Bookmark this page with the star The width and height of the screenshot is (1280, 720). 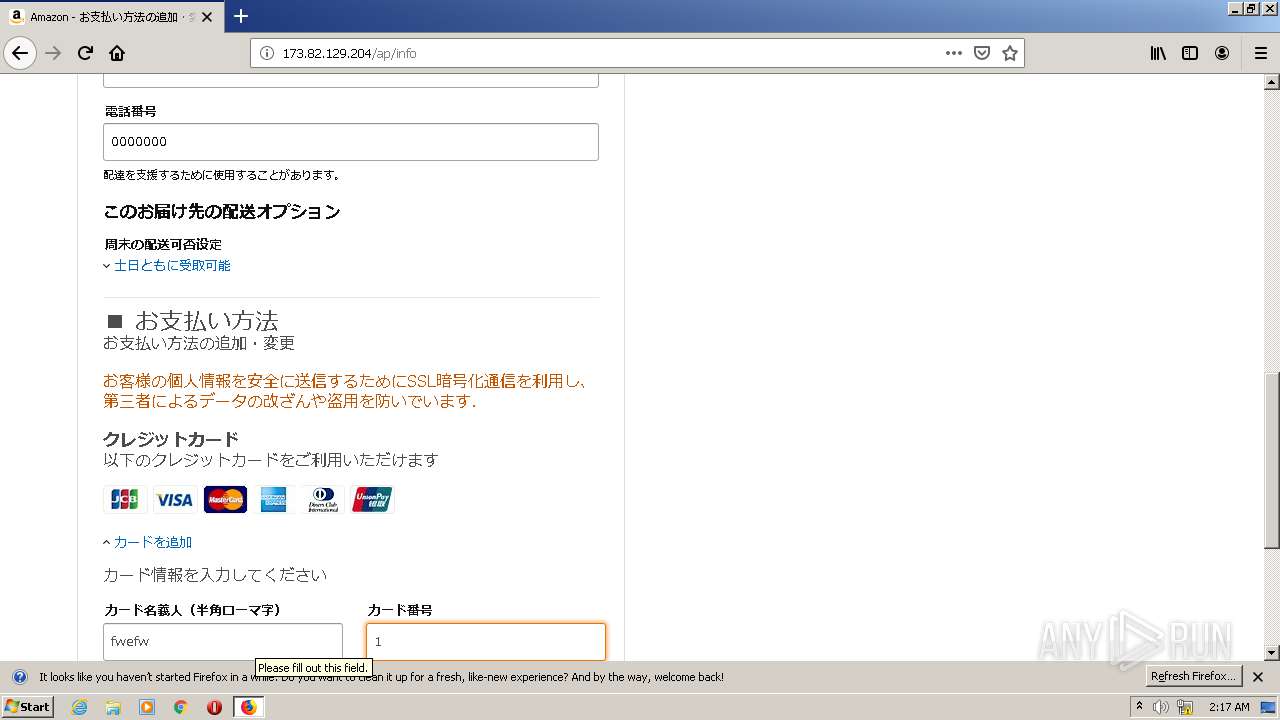1010,53
